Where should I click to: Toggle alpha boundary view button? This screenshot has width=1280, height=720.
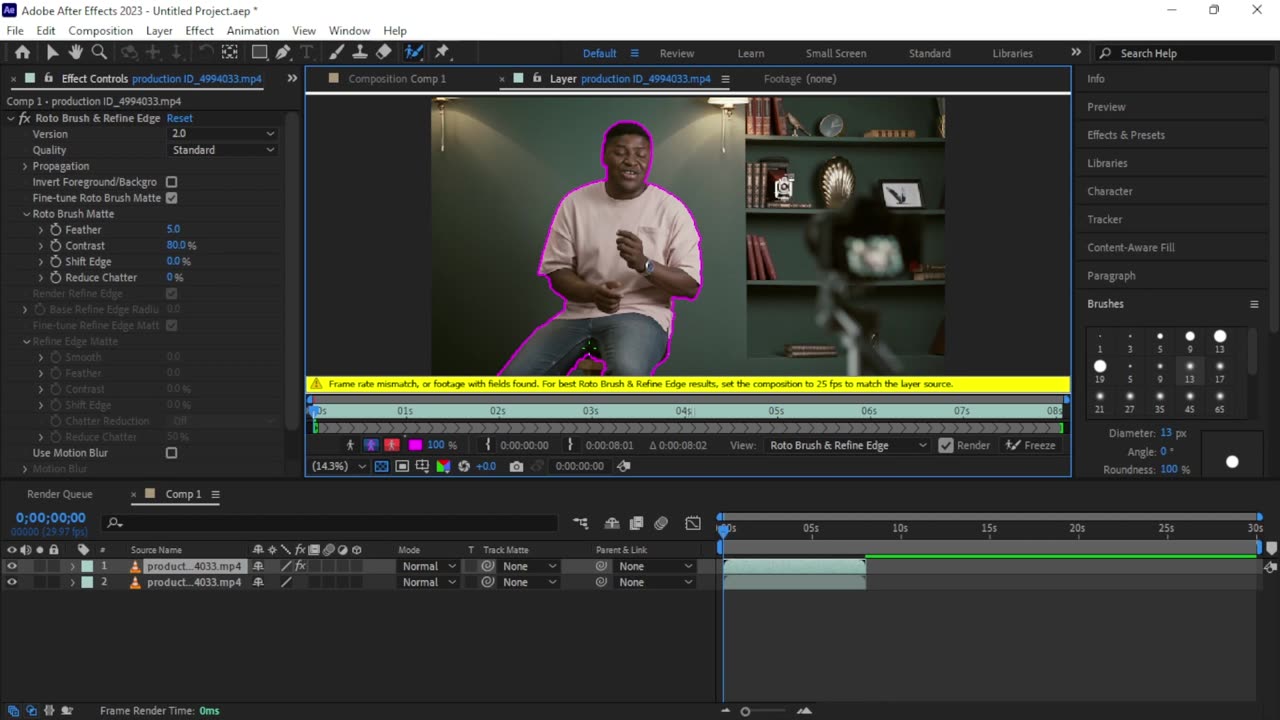point(371,445)
